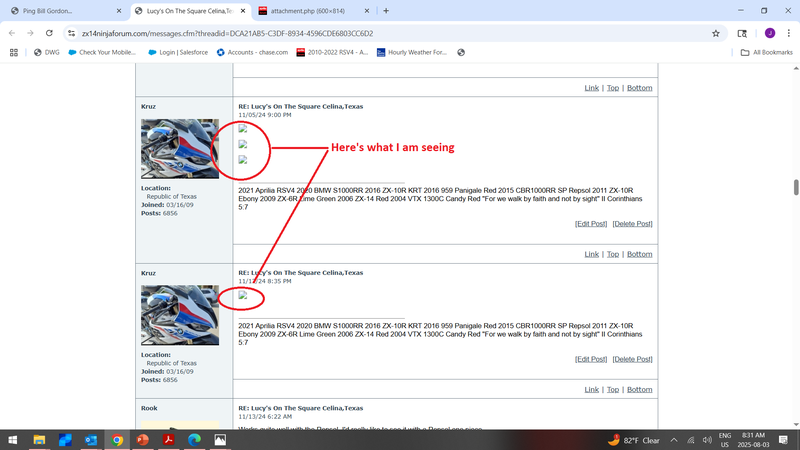Image resolution: width=800 pixels, height=450 pixels.
Task: Open the notification center icon
Action: 784,440
